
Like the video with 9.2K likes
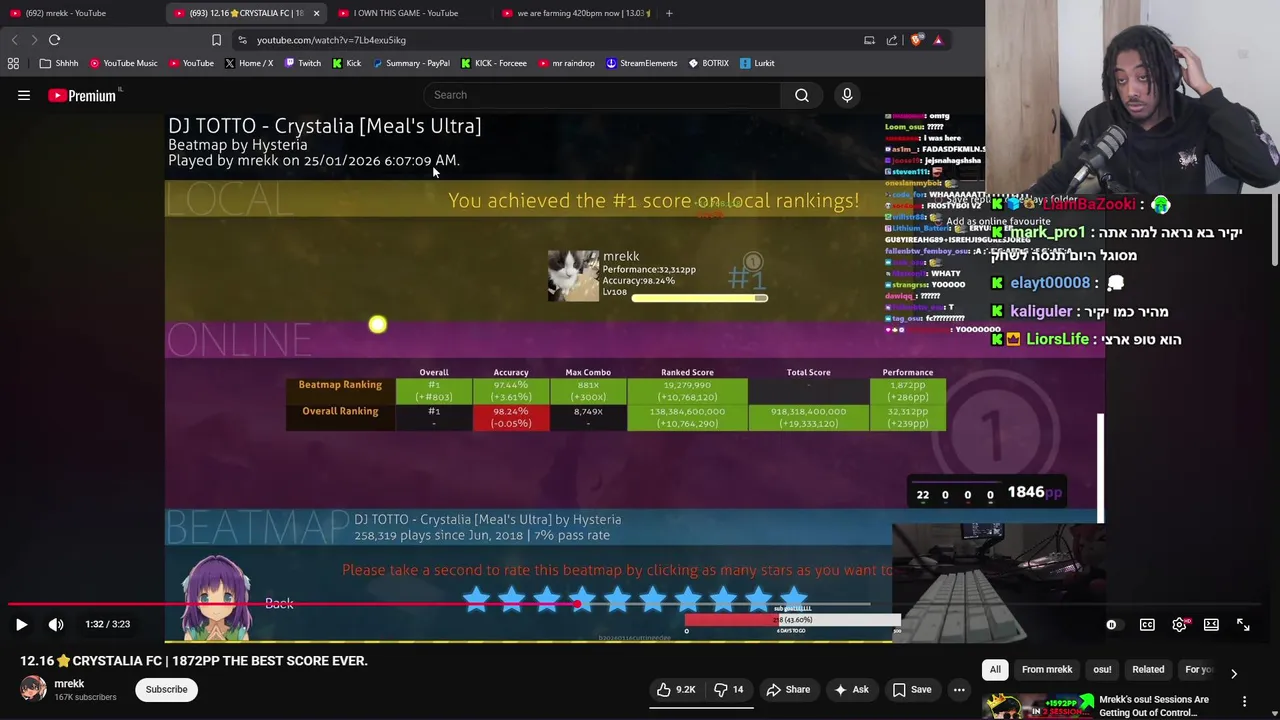coord(675,689)
